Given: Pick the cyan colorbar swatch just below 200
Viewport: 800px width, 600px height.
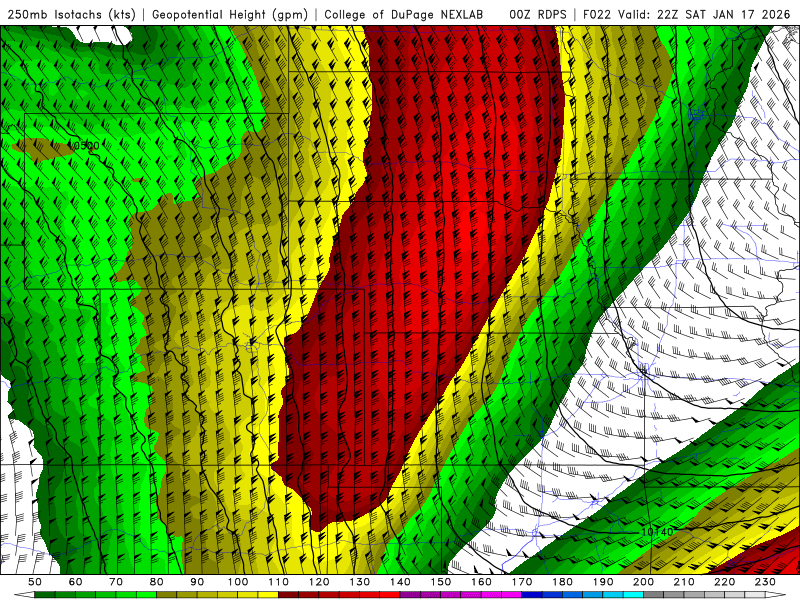Looking at the screenshot, I should (x=633, y=595).
